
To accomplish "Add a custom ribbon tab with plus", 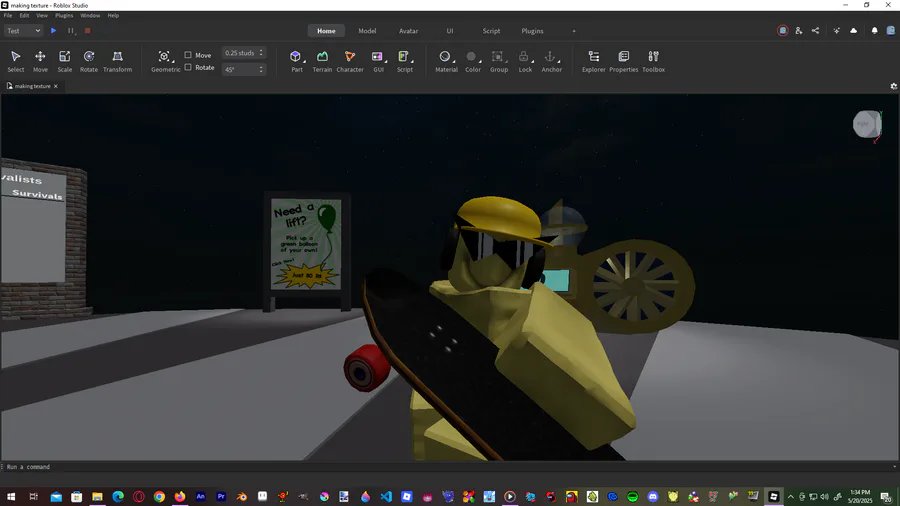I will (x=573, y=31).
